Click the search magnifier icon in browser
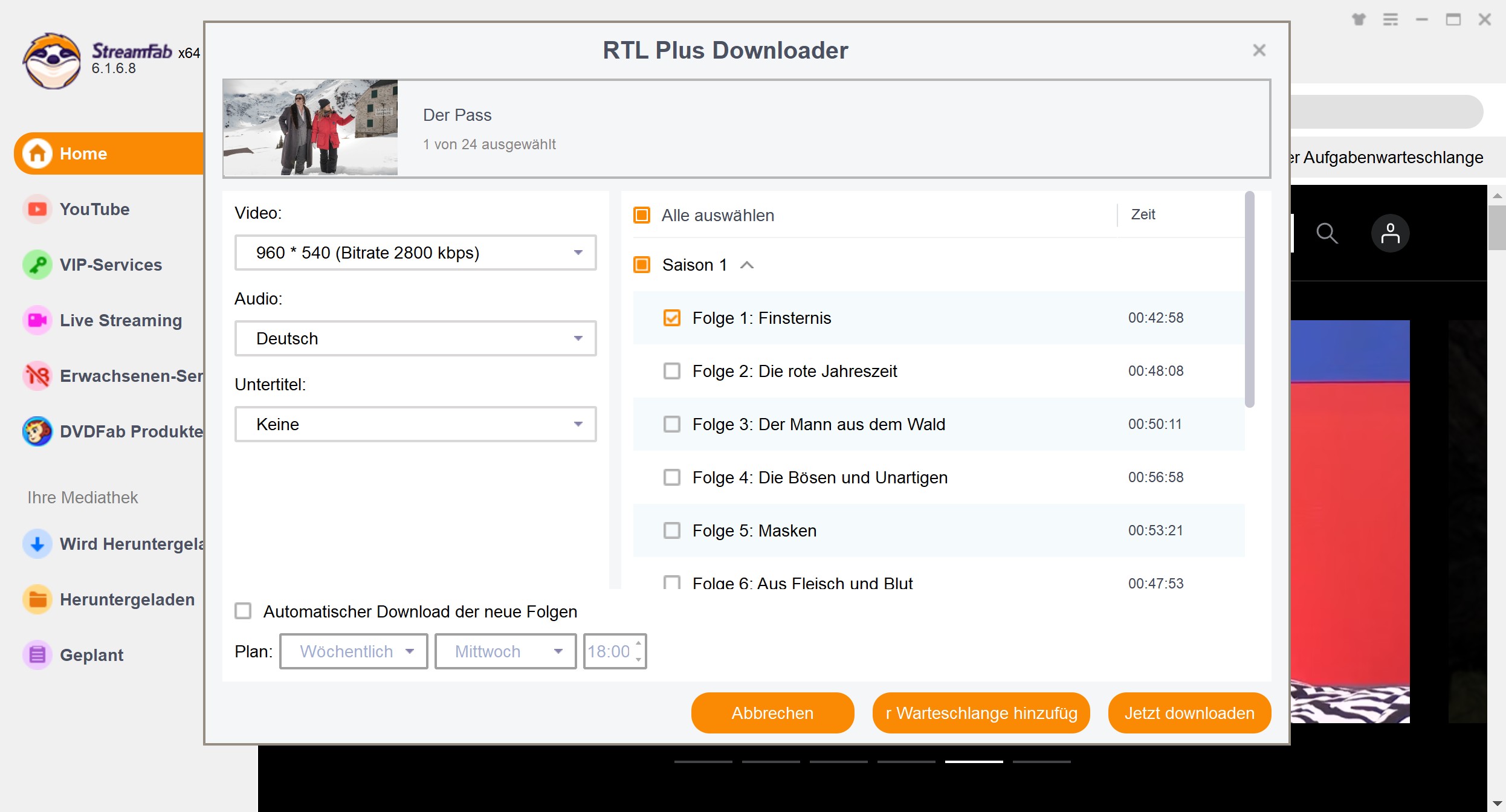 (x=1327, y=233)
